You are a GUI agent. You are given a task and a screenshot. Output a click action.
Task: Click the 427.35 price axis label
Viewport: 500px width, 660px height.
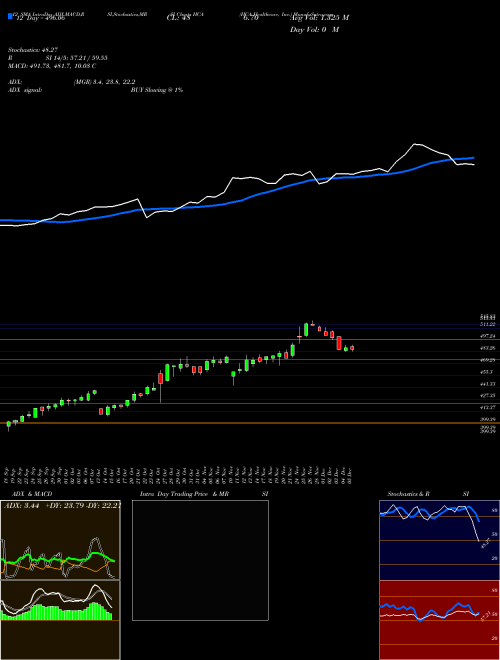(489, 396)
